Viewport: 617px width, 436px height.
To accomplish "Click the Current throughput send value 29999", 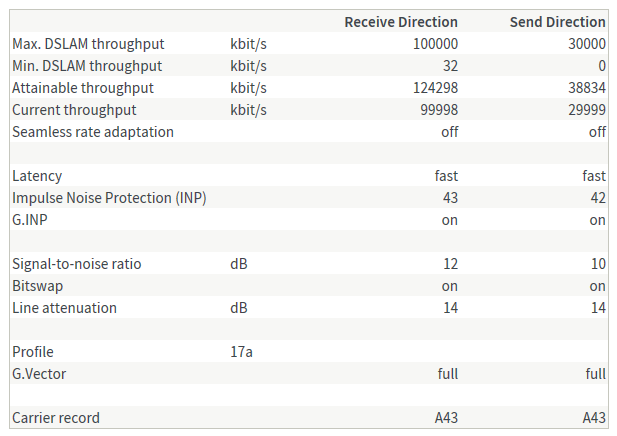I will click(586, 110).
